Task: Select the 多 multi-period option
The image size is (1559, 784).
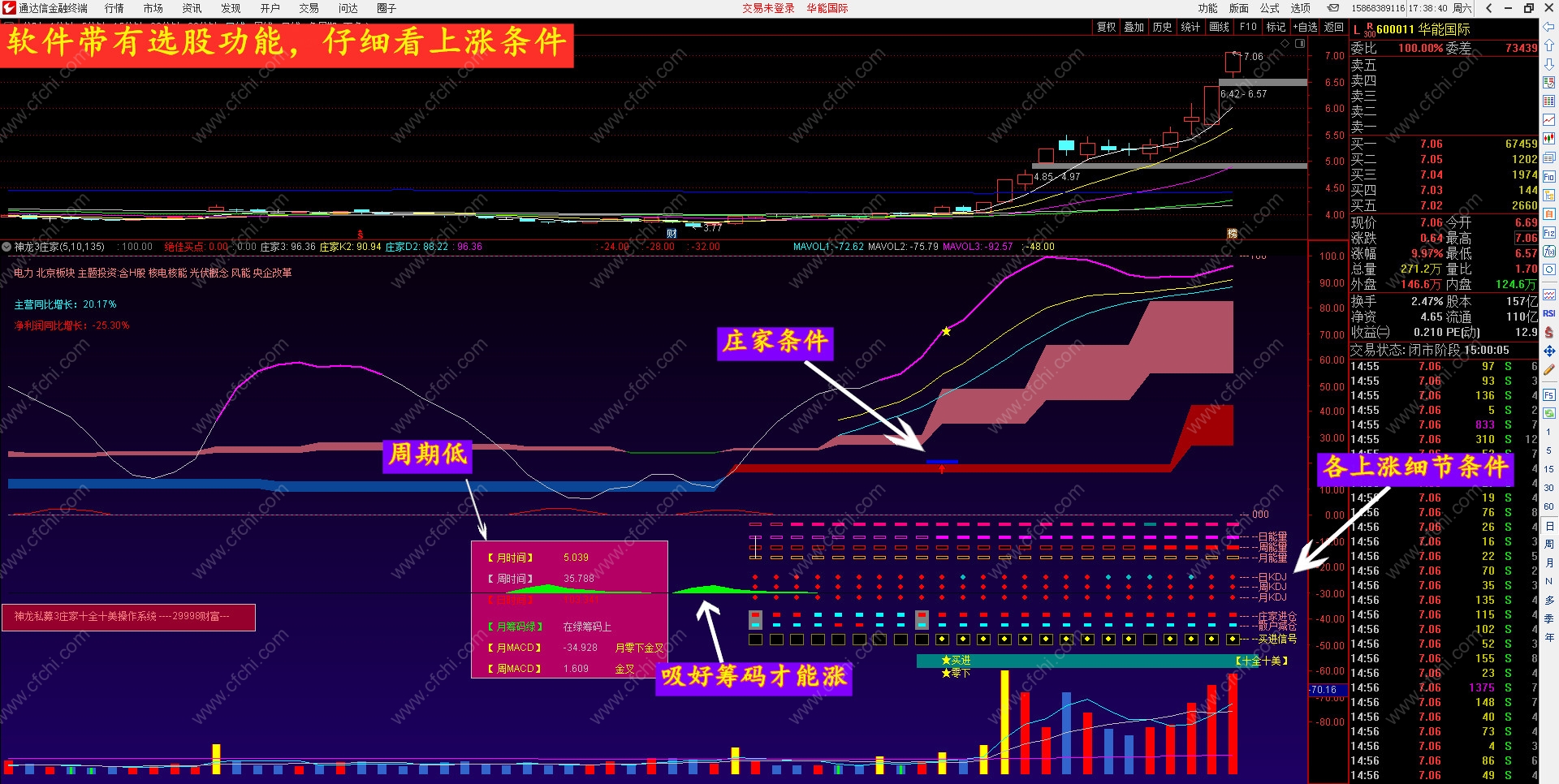Action: pos(1549,600)
